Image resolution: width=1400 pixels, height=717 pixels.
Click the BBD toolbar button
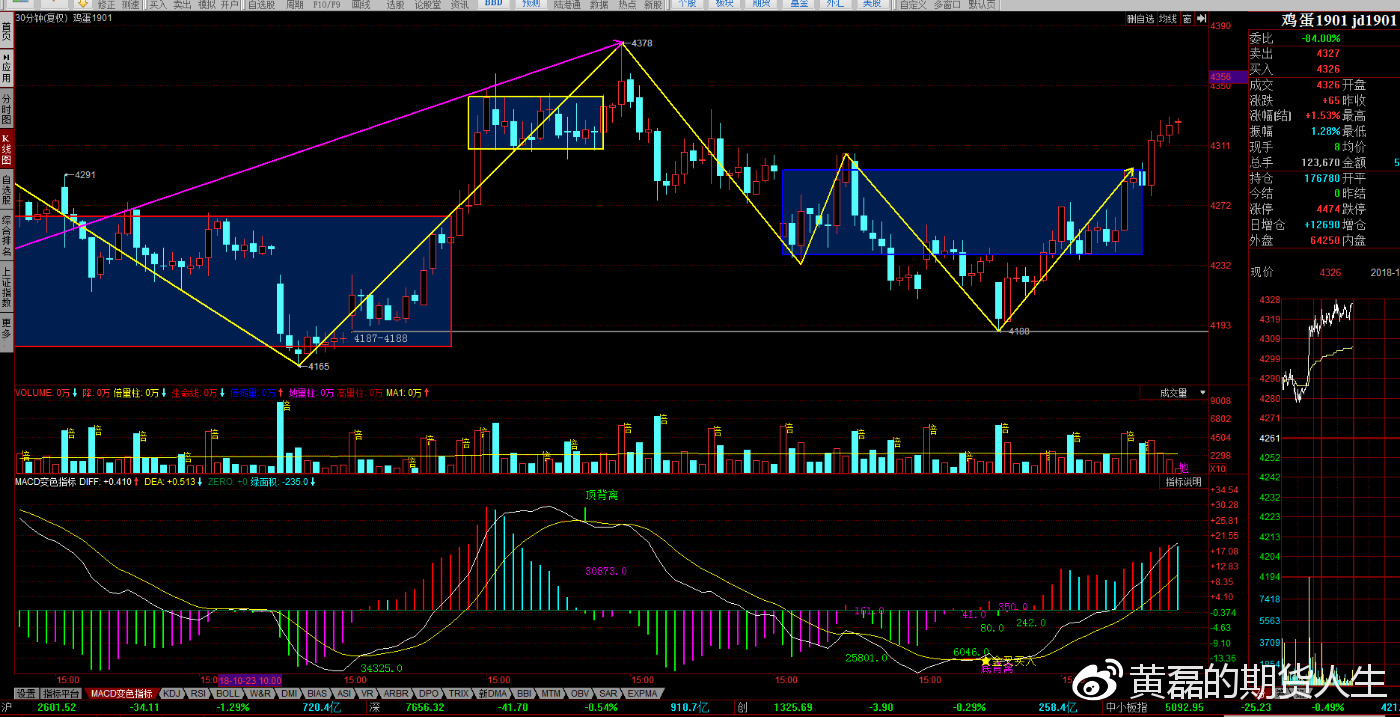pyautogui.click(x=494, y=5)
